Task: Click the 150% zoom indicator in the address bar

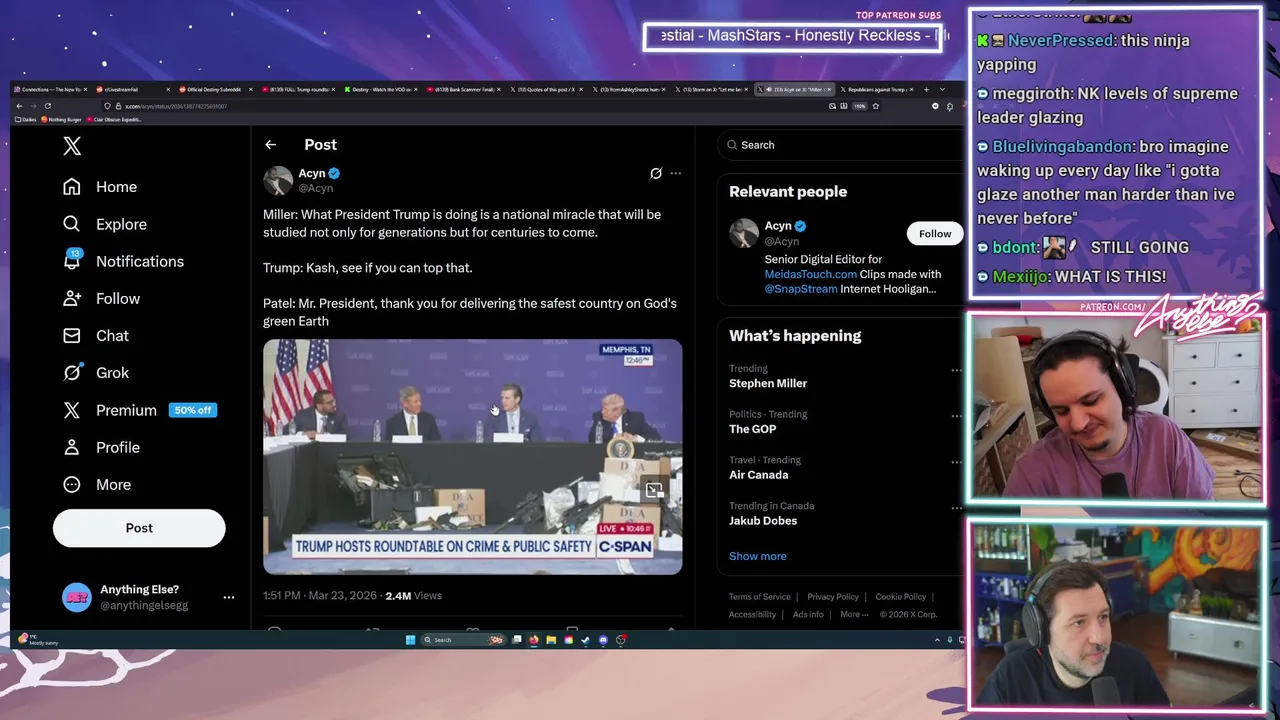Action: pos(859,106)
